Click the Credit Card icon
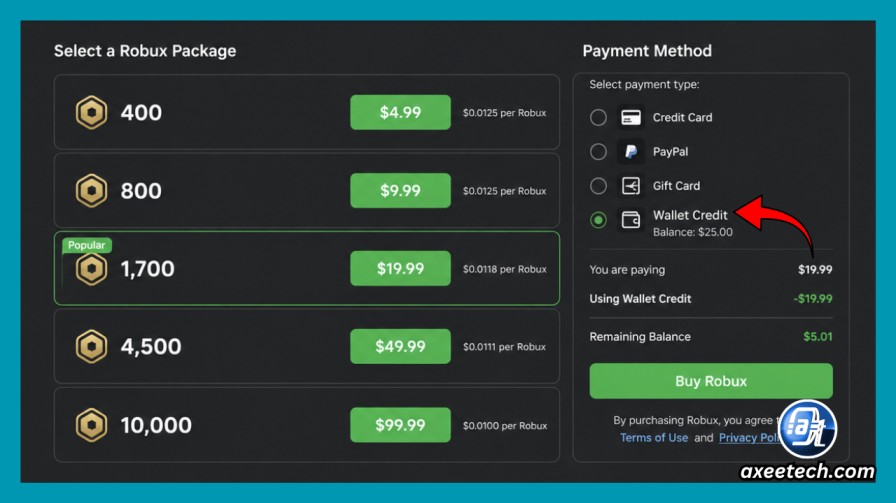 pyautogui.click(x=631, y=118)
